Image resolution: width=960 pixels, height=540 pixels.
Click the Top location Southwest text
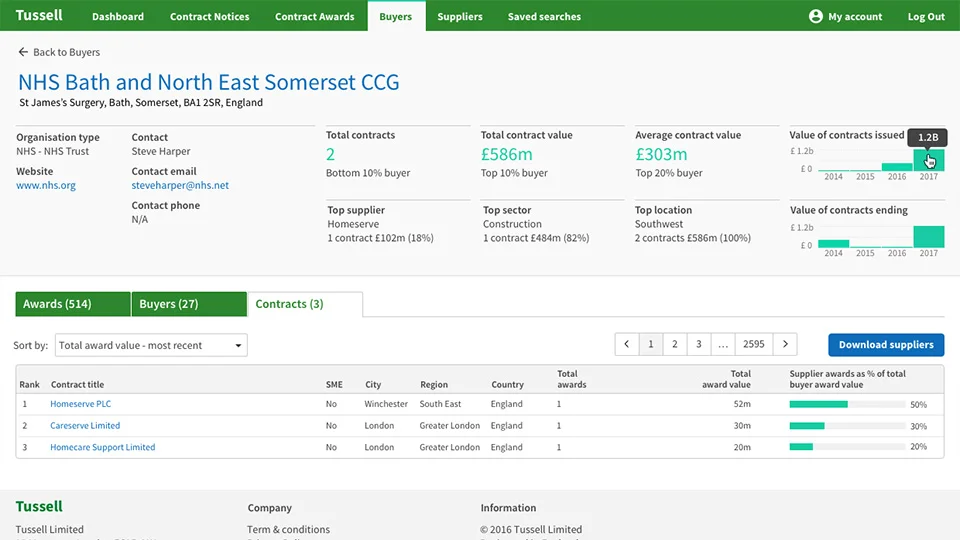[659, 224]
